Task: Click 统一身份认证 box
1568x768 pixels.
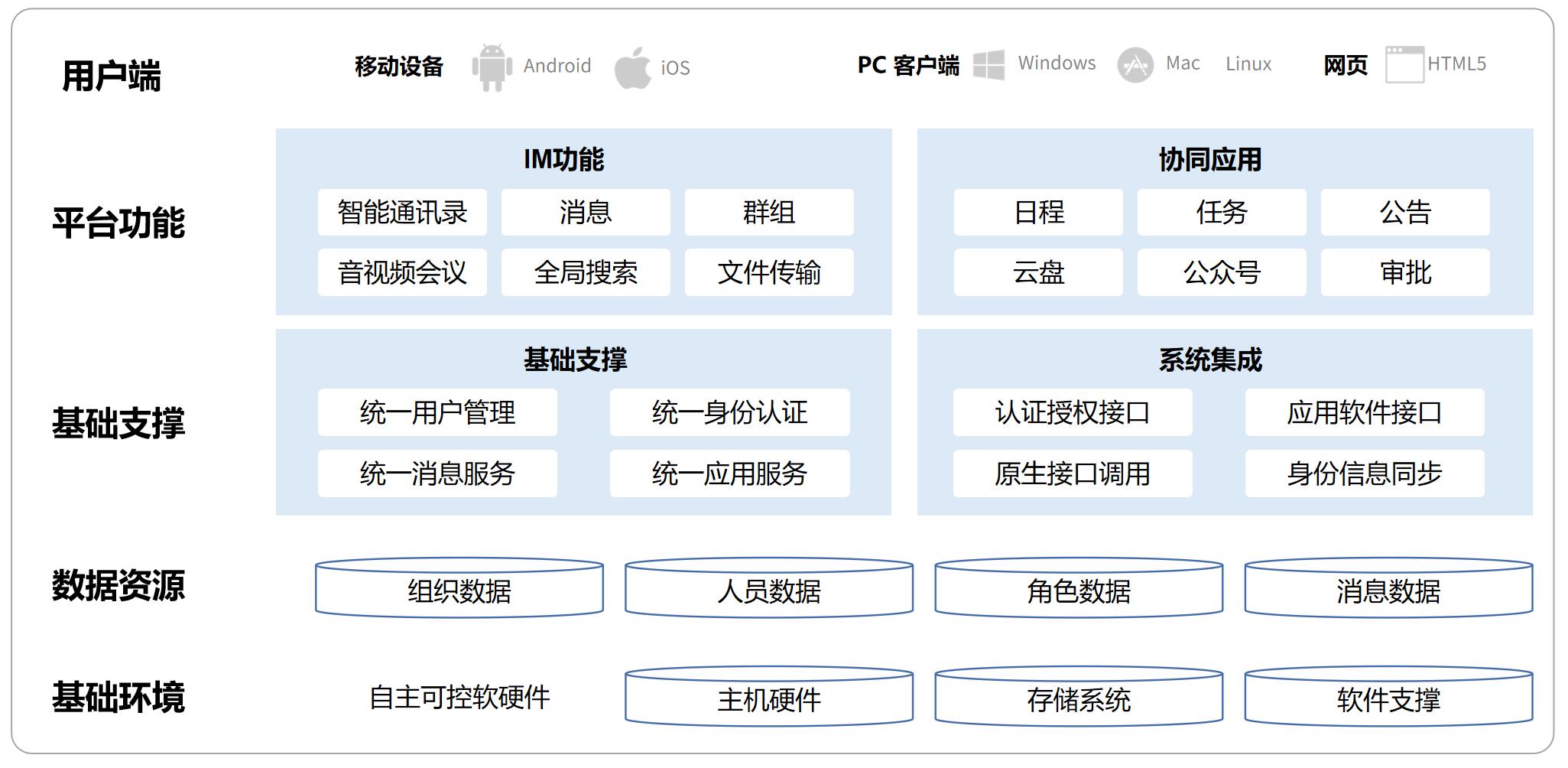Action: [x=729, y=412]
